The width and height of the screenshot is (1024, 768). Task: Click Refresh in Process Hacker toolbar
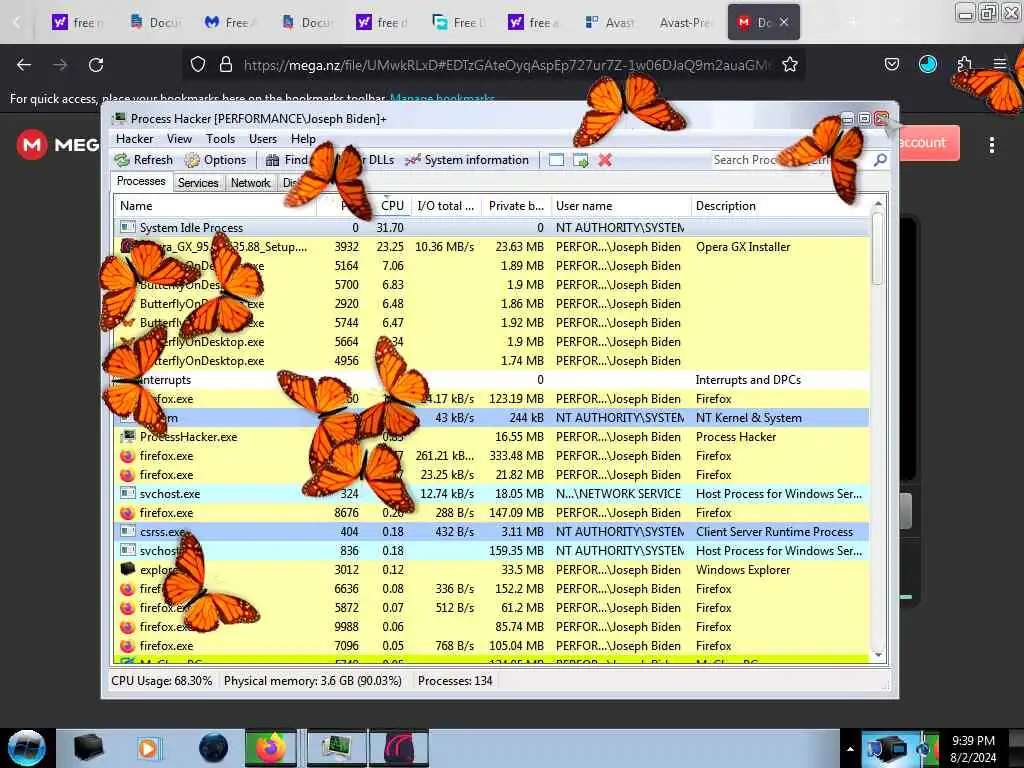144,160
